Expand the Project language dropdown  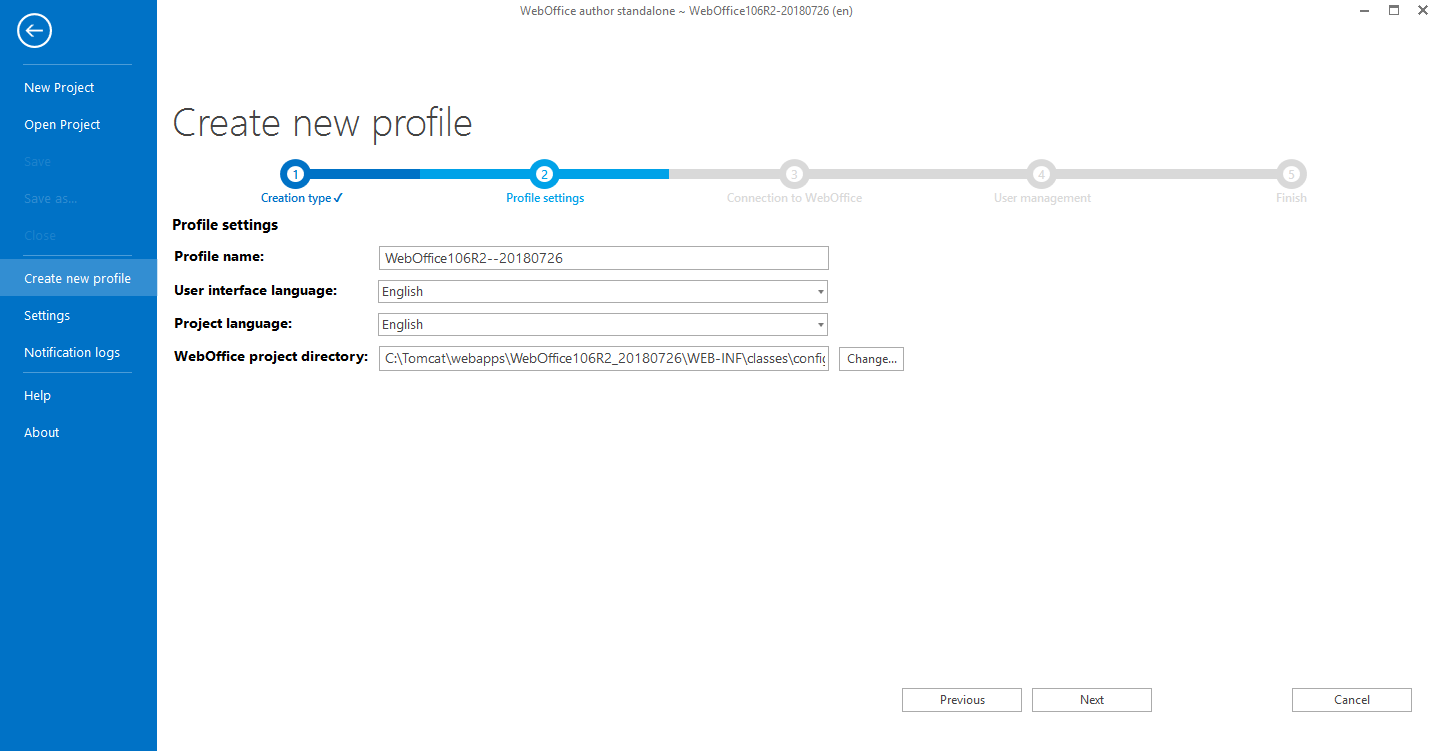pyautogui.click(x=820, y=324)
